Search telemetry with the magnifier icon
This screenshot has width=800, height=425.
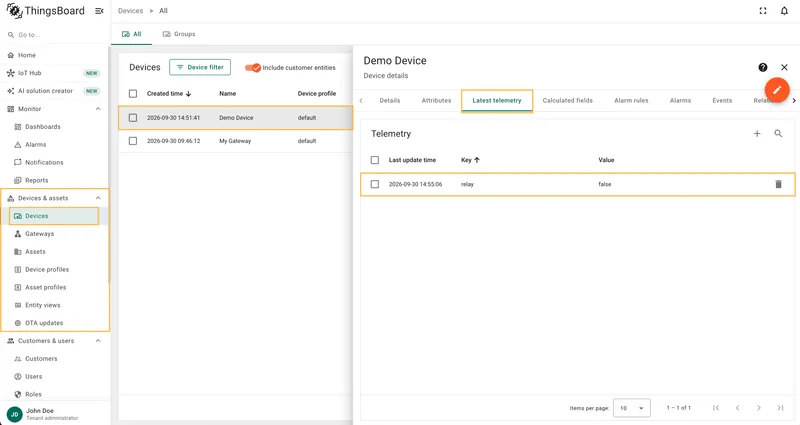pyautogui.click(x=778, y=134)
